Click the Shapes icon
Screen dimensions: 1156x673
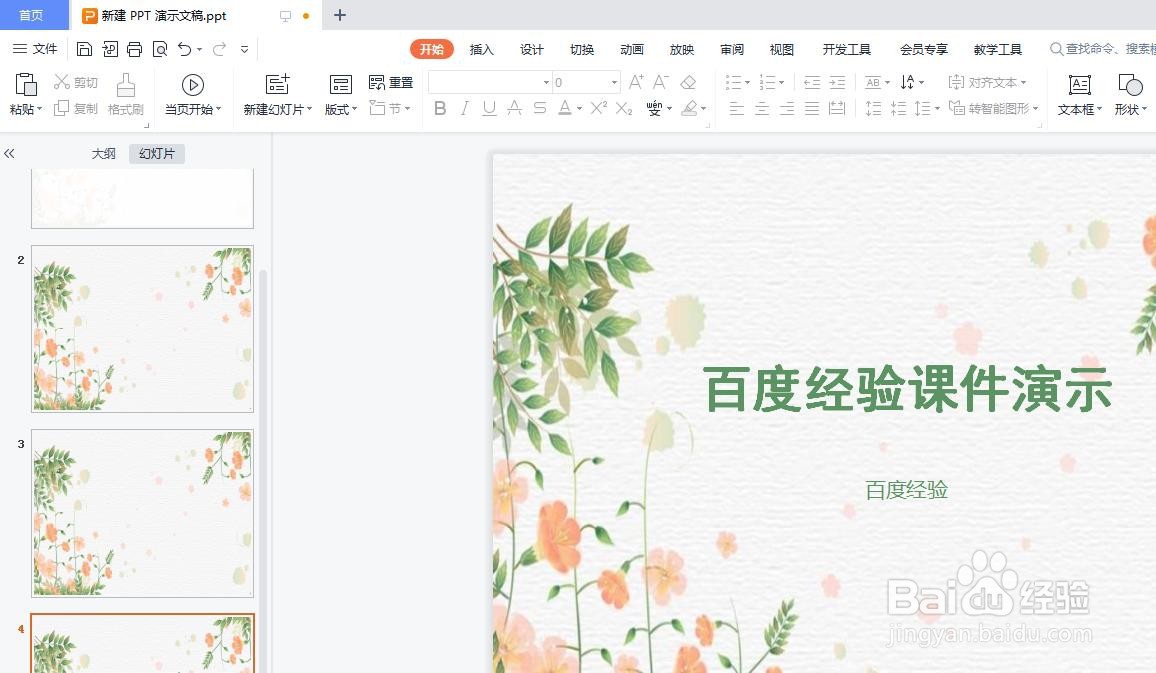tap(1129, 85)
